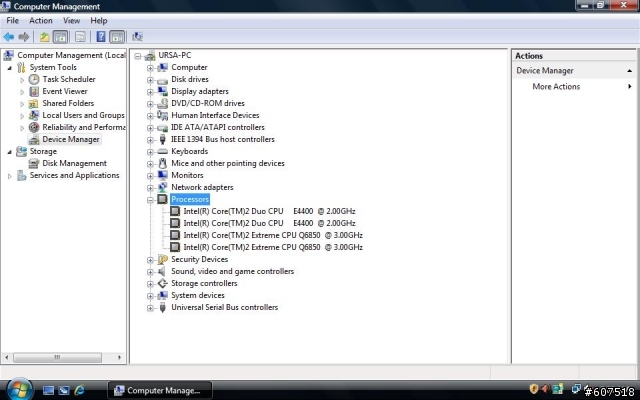Collapse the URSA-PC root node
Screen dimensions: 640x400
click(x=138, y=56)
